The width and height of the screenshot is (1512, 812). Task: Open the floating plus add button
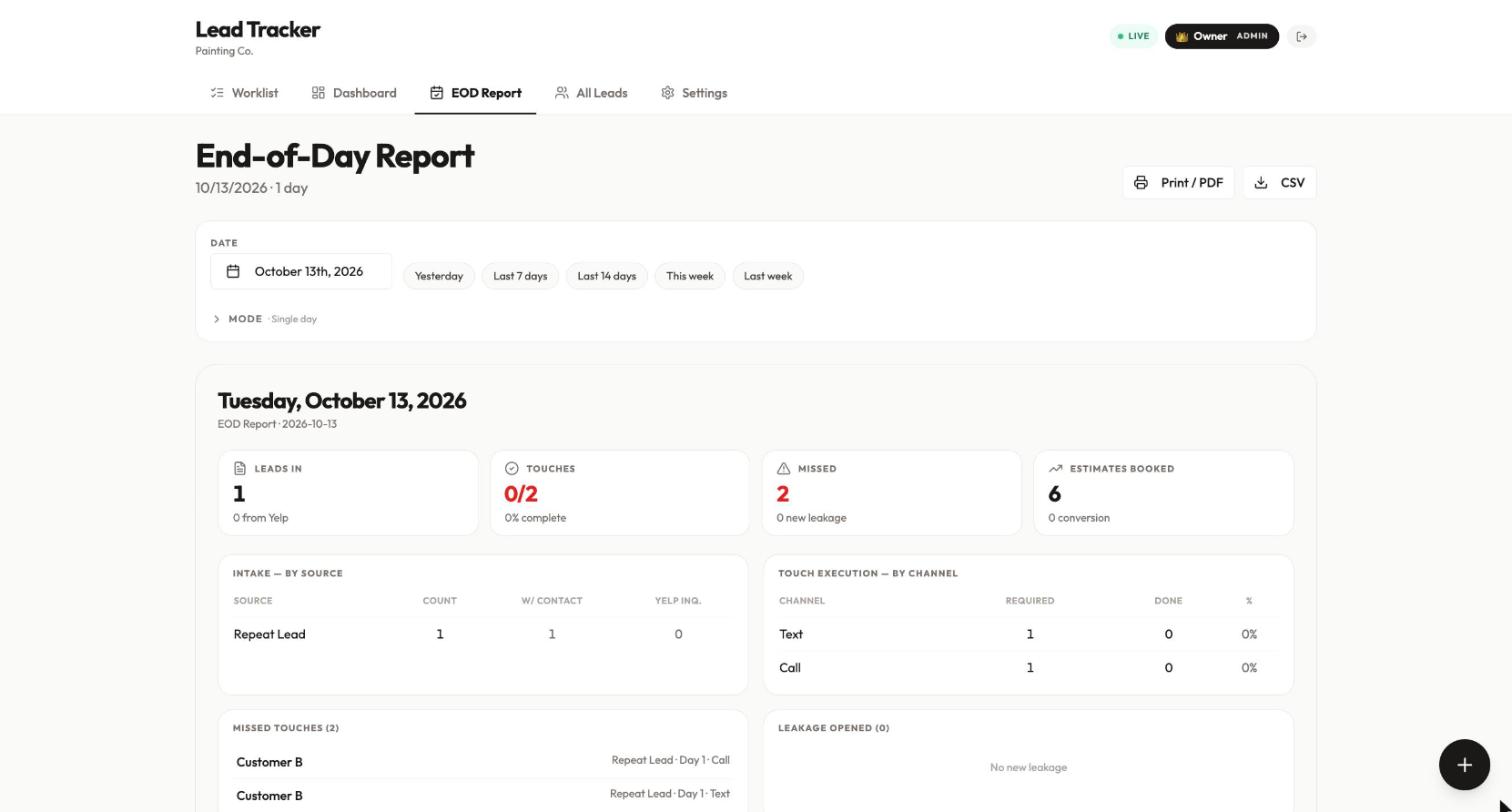tap(1464, 765)
